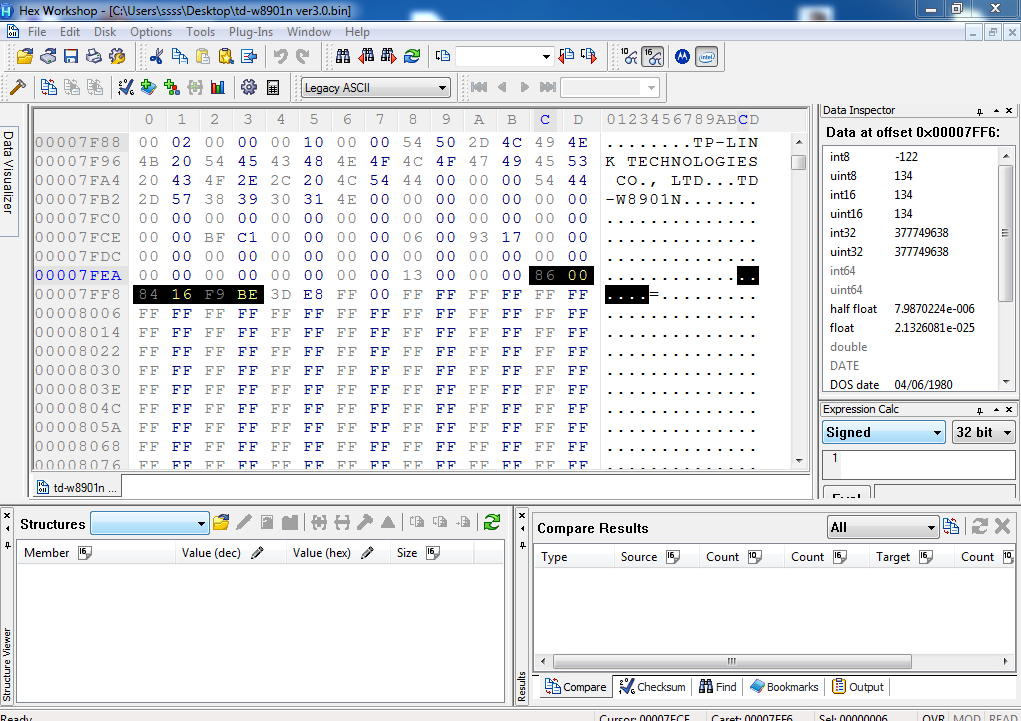Open the Goto offset dropdown in toolbar
The height and width of the screenshot is (721, 1021).
pyautogui.click(x=546, y=57)
